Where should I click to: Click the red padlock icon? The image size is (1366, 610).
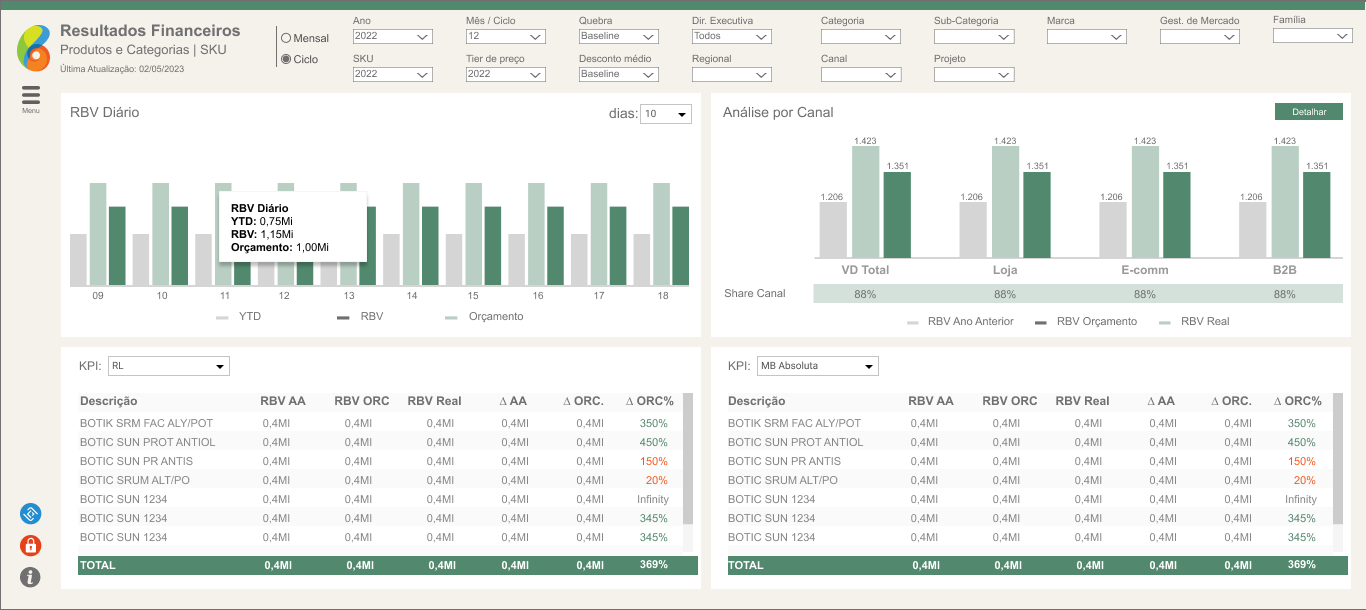[31, 546]
